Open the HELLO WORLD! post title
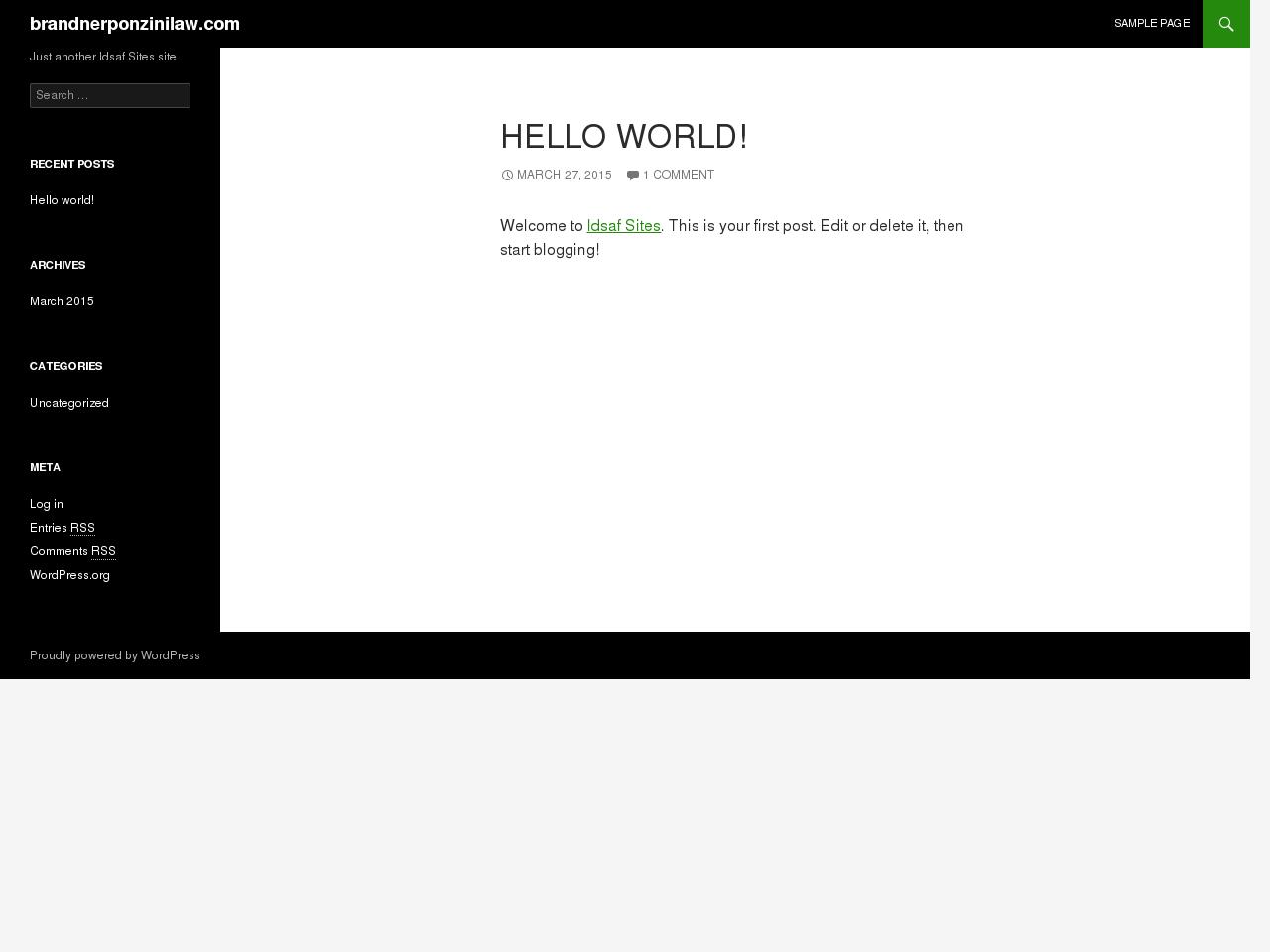The width and height of the screenshot is (1270, 952). click(624, 137)
